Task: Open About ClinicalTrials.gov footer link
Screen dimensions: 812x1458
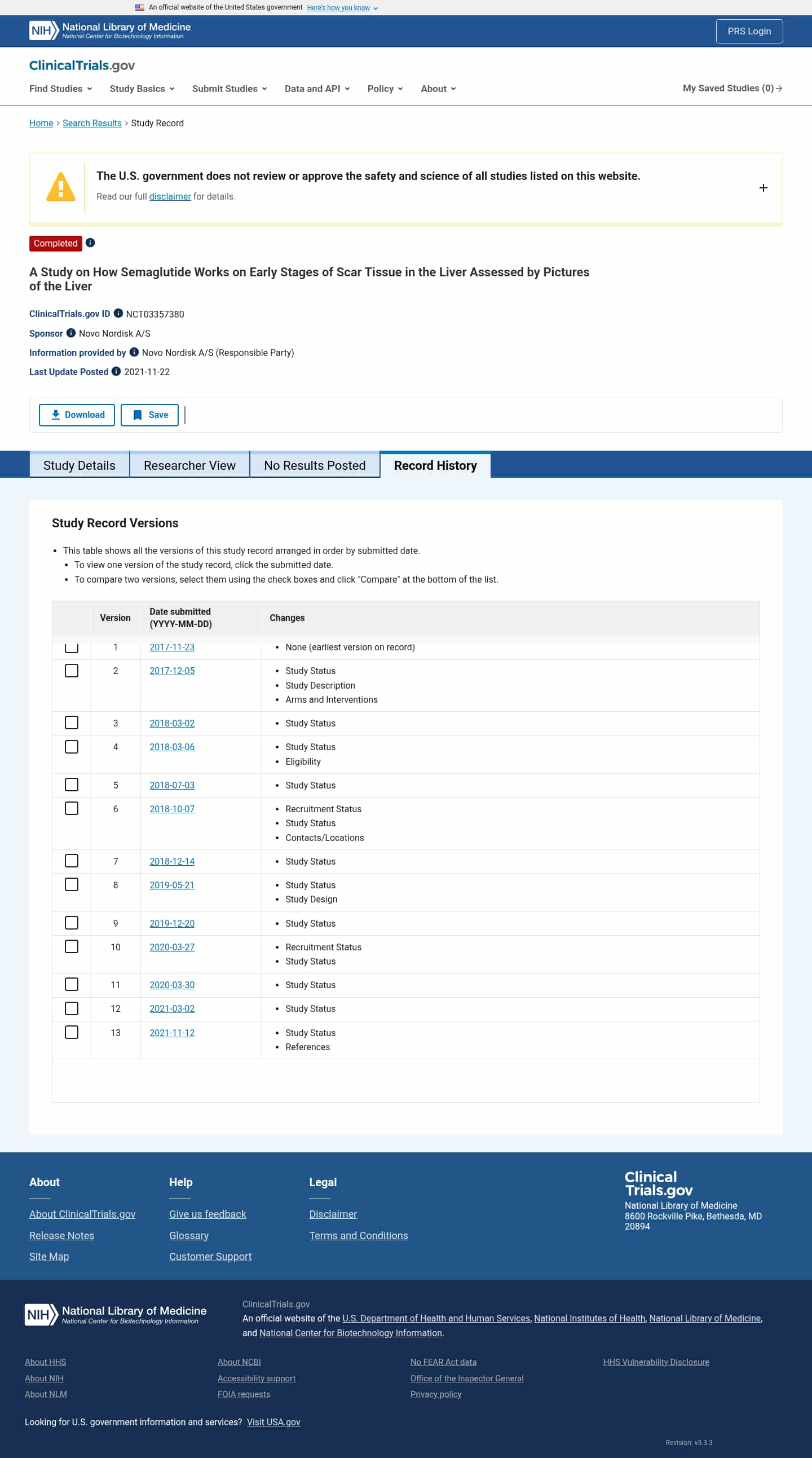Action: tap(83, 1213)
